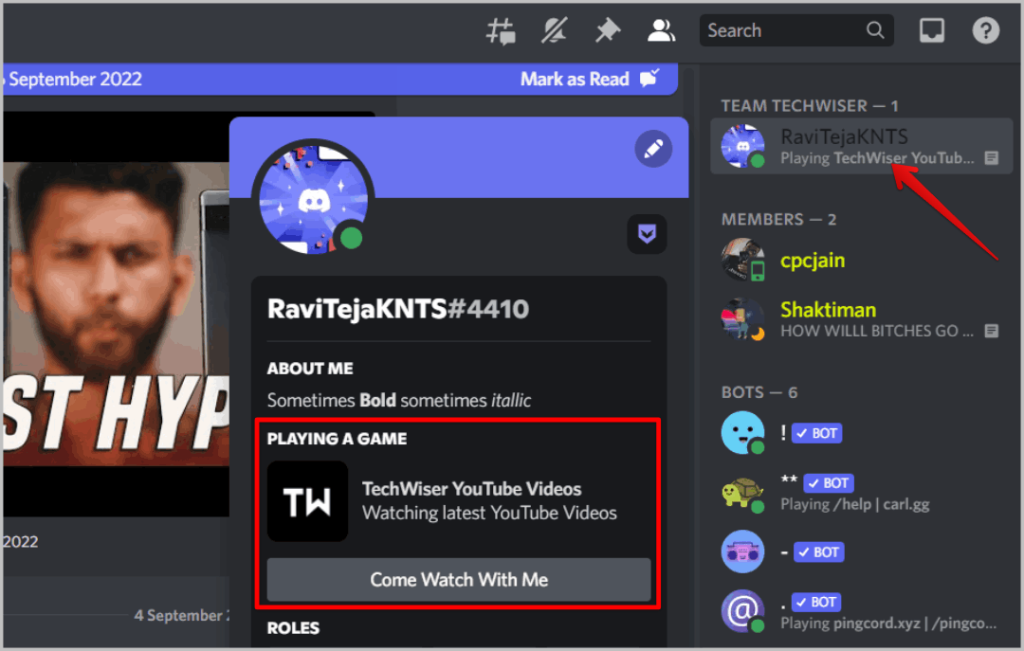Click the ABOUT ME heading
1024x651 pixels.
pyautogui.click(x=310, y=369)
